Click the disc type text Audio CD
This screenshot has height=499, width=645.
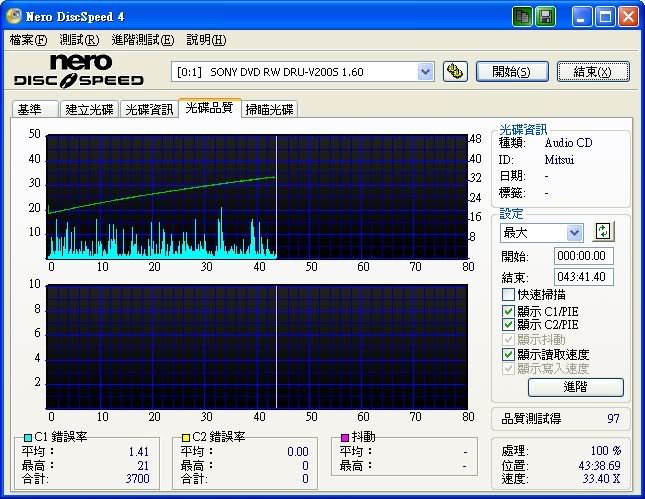click(x=568, y=143)
